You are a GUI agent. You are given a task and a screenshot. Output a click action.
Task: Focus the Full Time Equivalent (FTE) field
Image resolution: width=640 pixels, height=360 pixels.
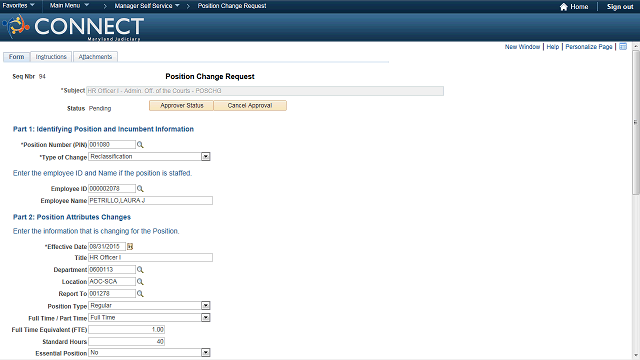click(127, 329)
